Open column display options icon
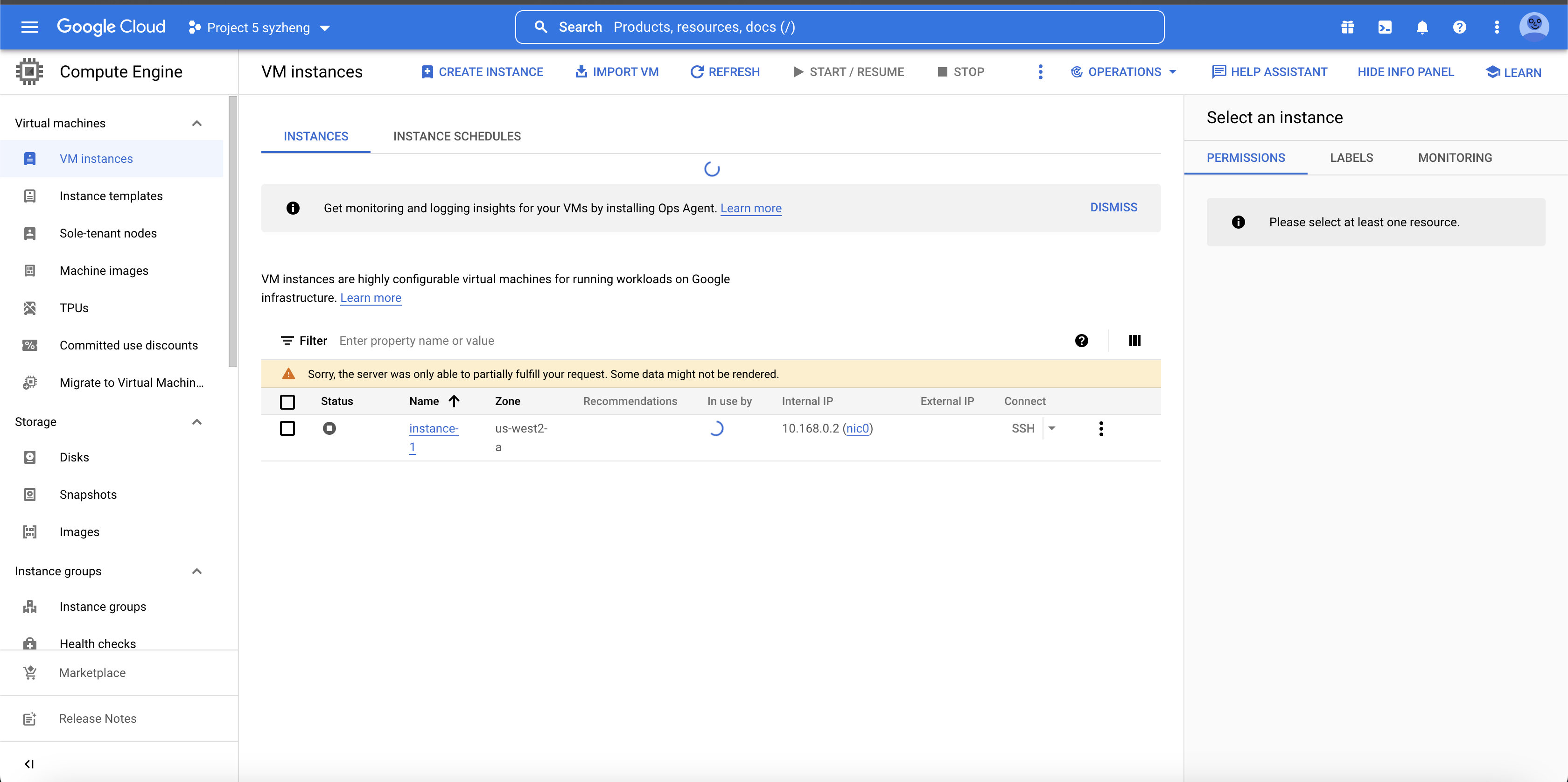Screen dimensions: 1568x782 1134,341
